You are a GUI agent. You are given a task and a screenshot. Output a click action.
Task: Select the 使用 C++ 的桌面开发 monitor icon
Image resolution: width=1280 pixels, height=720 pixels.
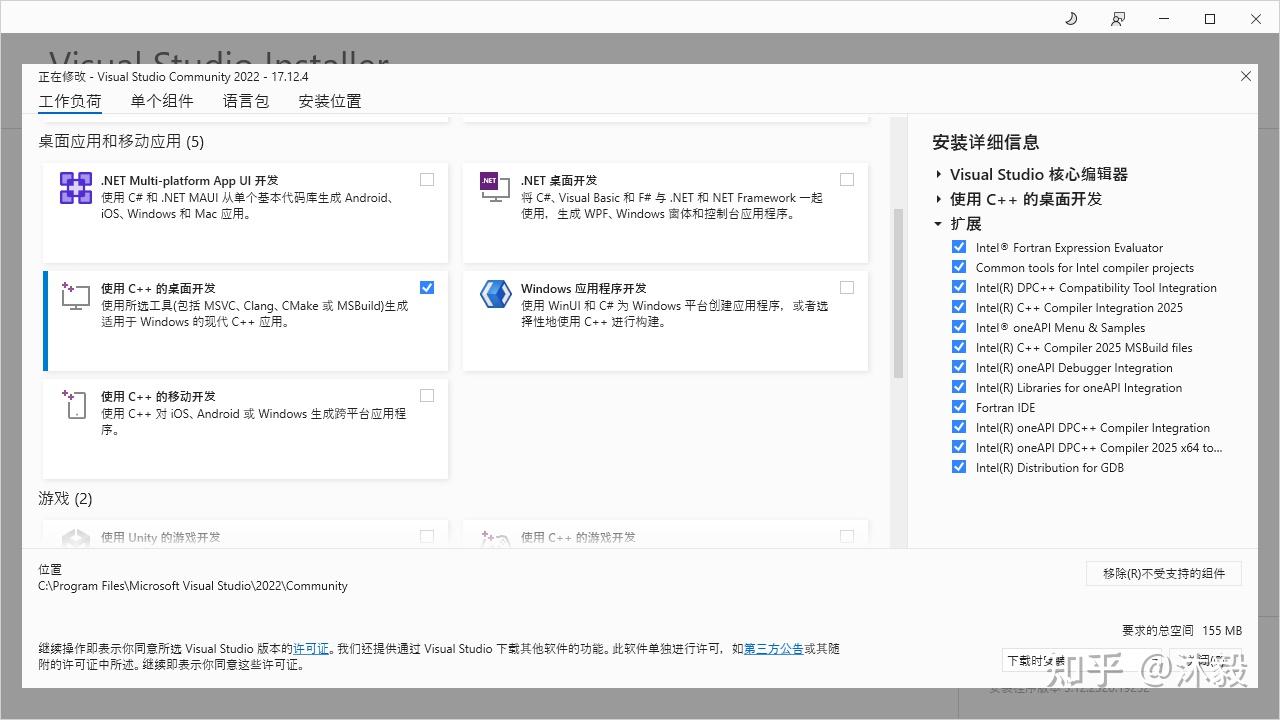[75, 297]
